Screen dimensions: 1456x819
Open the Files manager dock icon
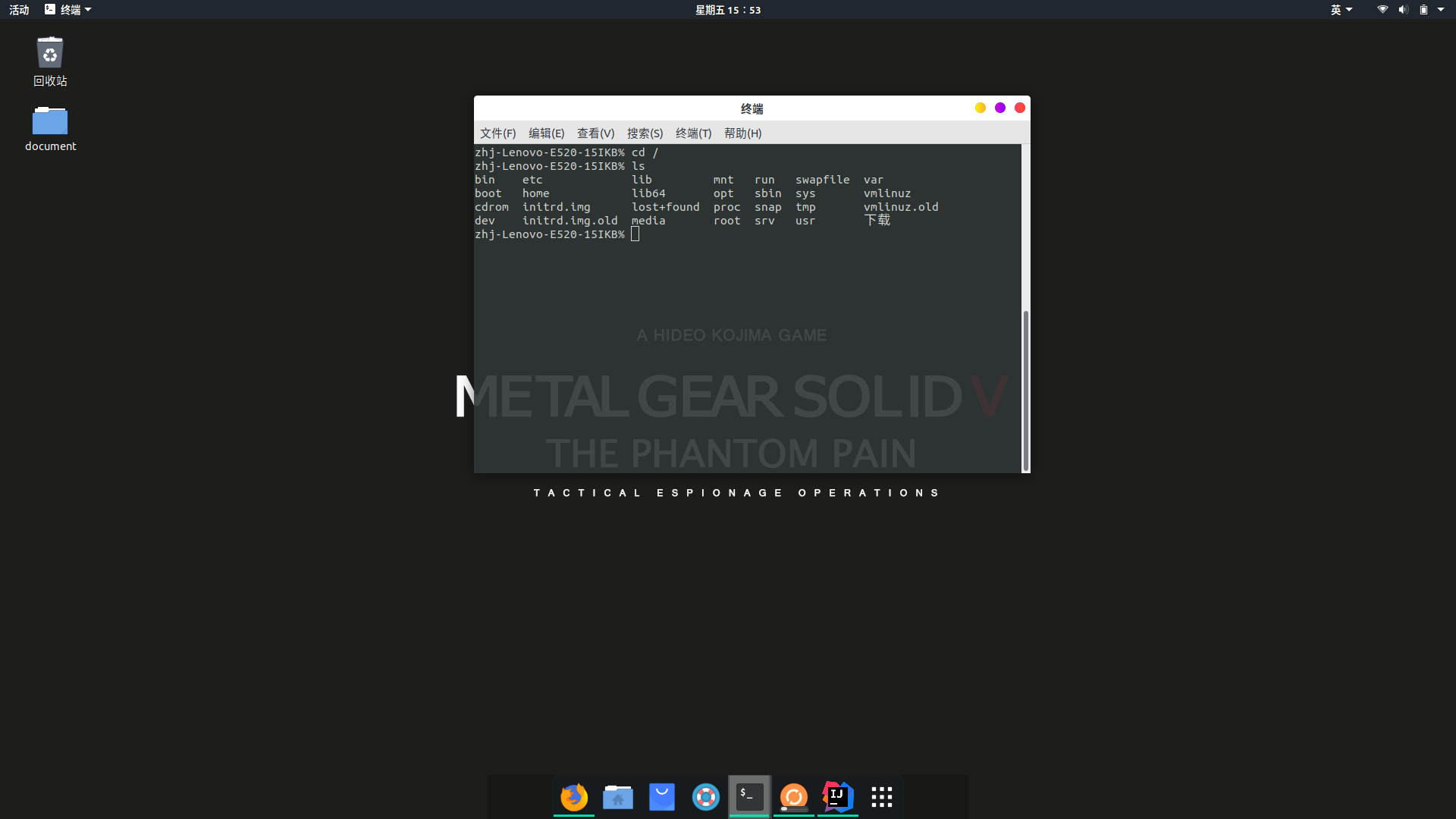pos(618,797)
